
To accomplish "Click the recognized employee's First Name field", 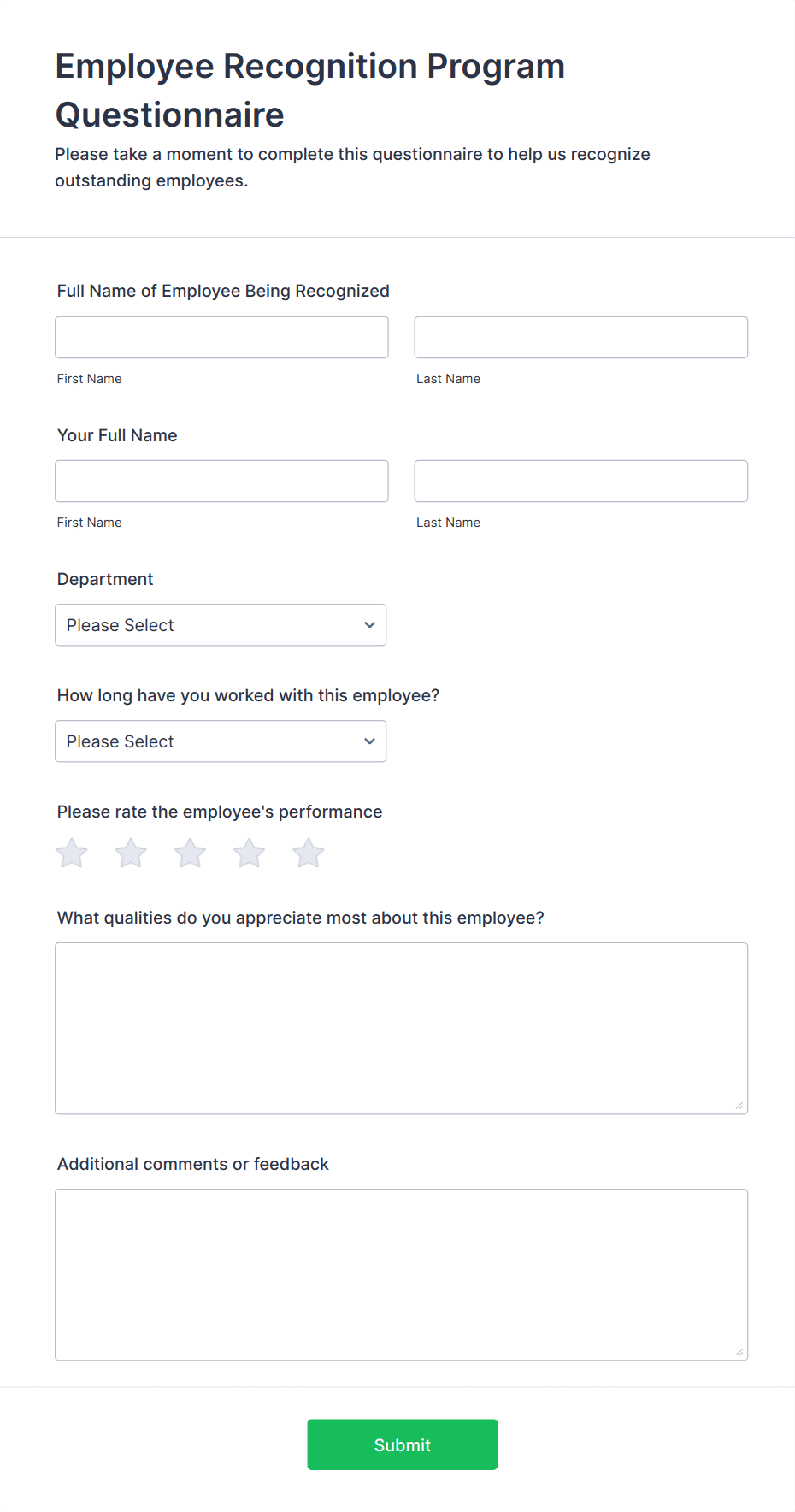I will coord(221,337).
